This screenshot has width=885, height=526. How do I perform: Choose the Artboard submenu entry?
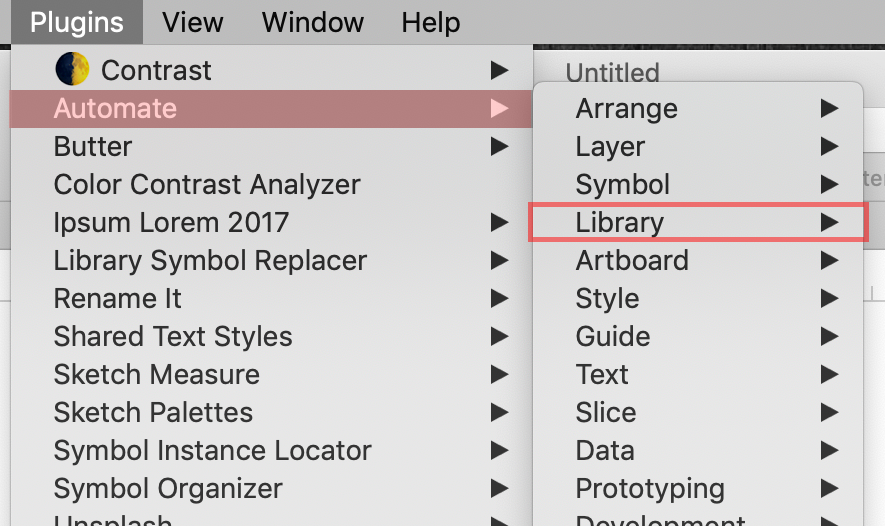[698, 261]
